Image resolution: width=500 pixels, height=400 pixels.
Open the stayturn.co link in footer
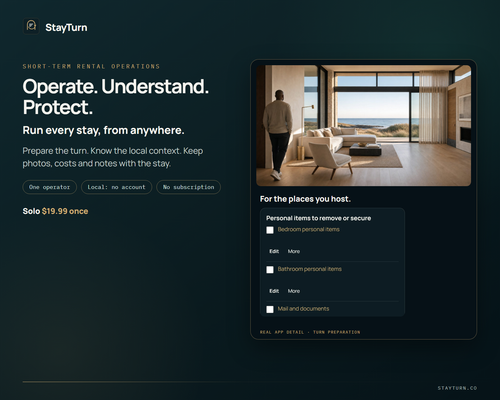pos(457,388)
